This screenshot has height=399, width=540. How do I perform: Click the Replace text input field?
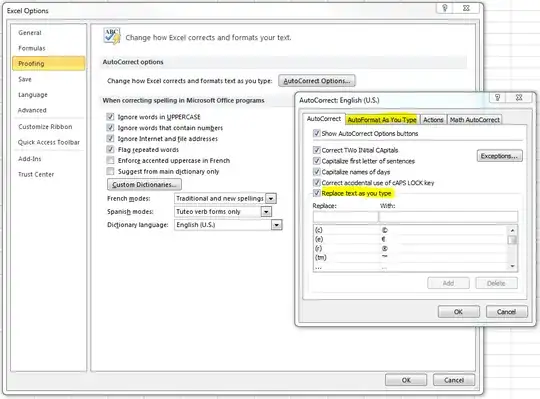(x=345, y=217)
